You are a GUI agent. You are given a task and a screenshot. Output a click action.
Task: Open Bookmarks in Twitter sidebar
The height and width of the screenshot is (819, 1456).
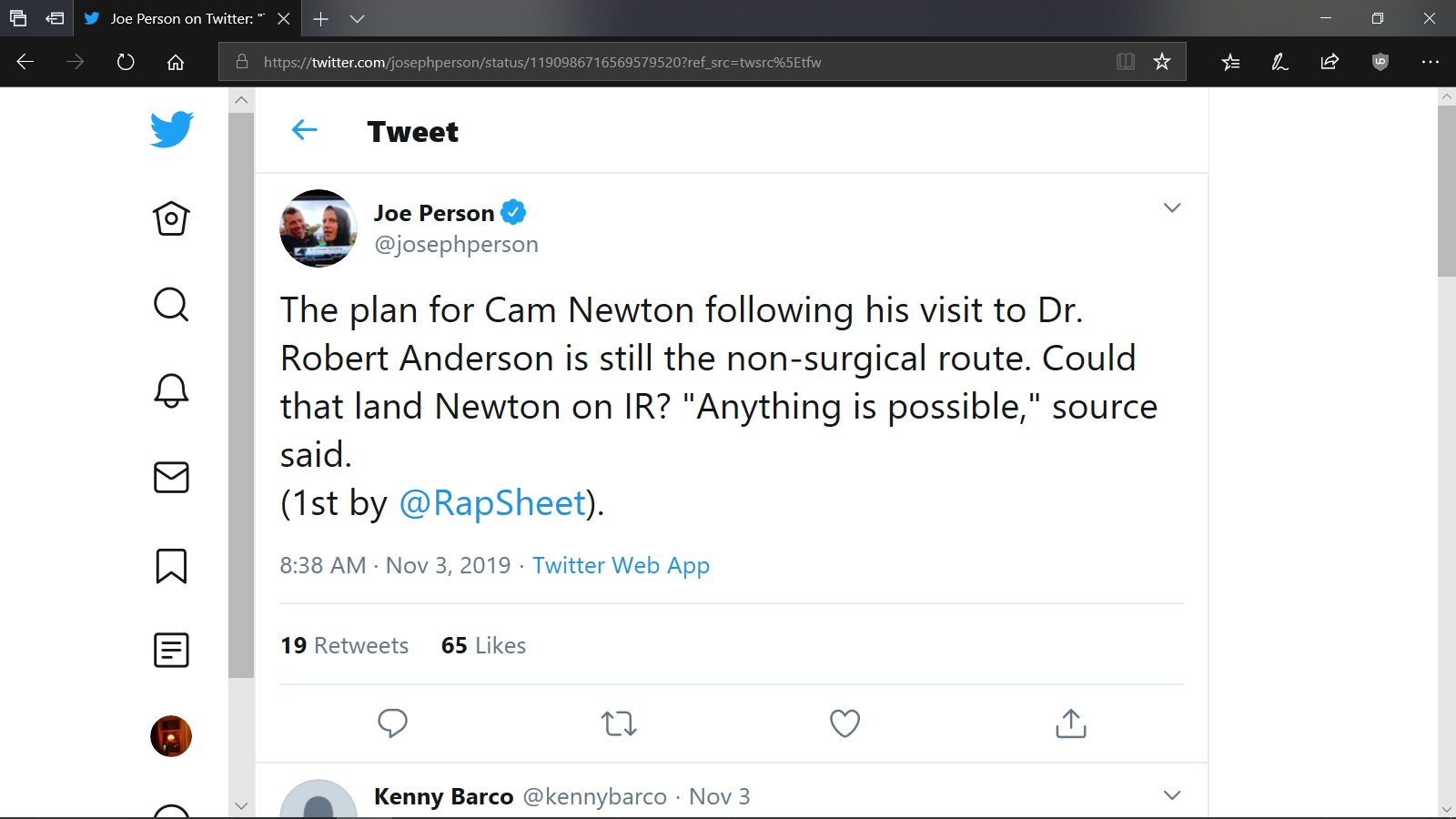171,565
